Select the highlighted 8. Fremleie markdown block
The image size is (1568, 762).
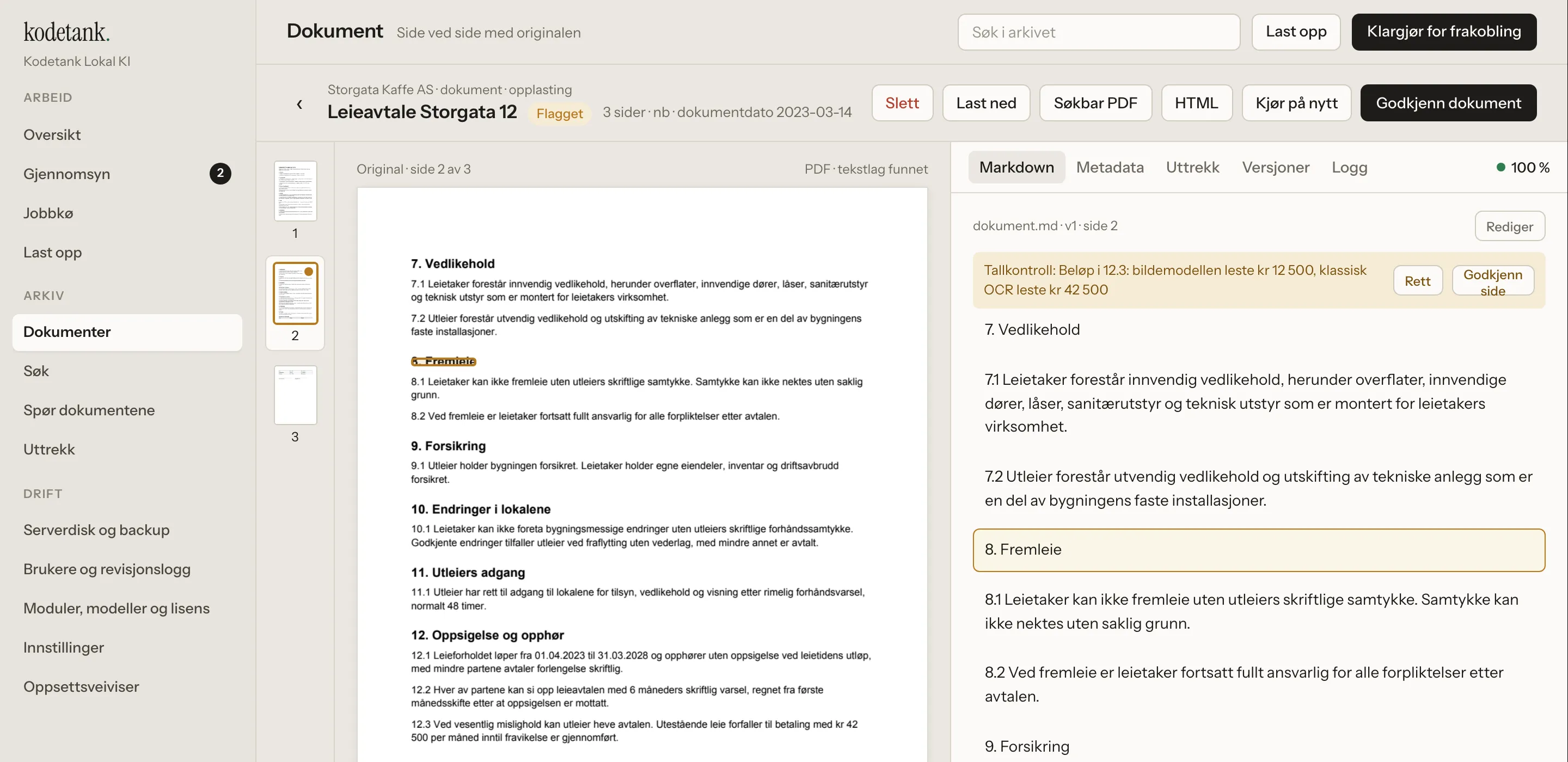click(1258, 550)
